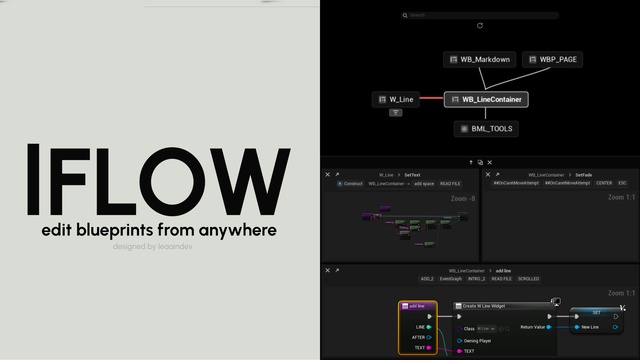Viewport: 640px width, 360px height.
Task: Click the LINE output pin
Action: [x=429, y=327]
